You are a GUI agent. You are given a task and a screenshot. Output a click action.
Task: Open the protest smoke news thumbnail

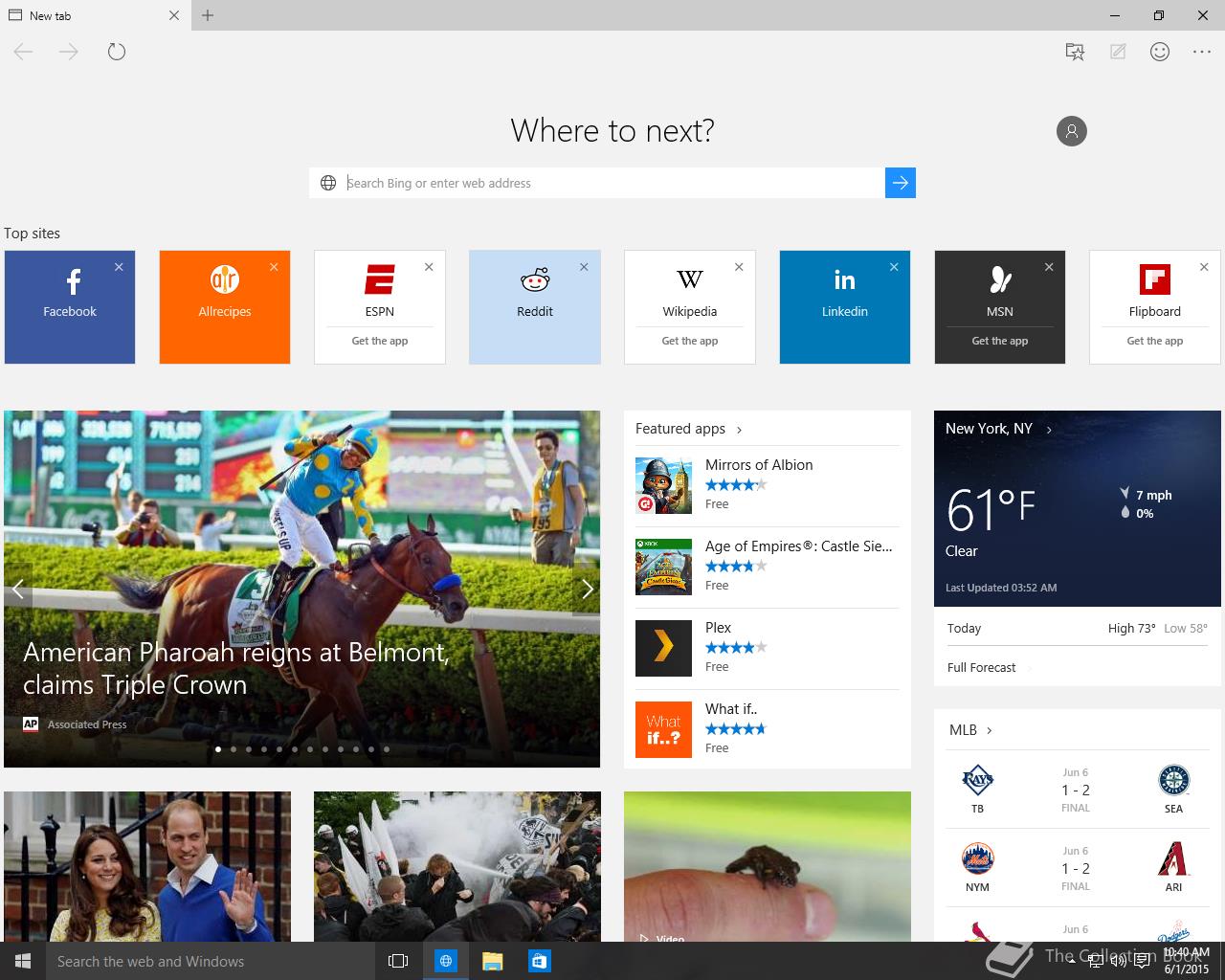click(457, 866)
